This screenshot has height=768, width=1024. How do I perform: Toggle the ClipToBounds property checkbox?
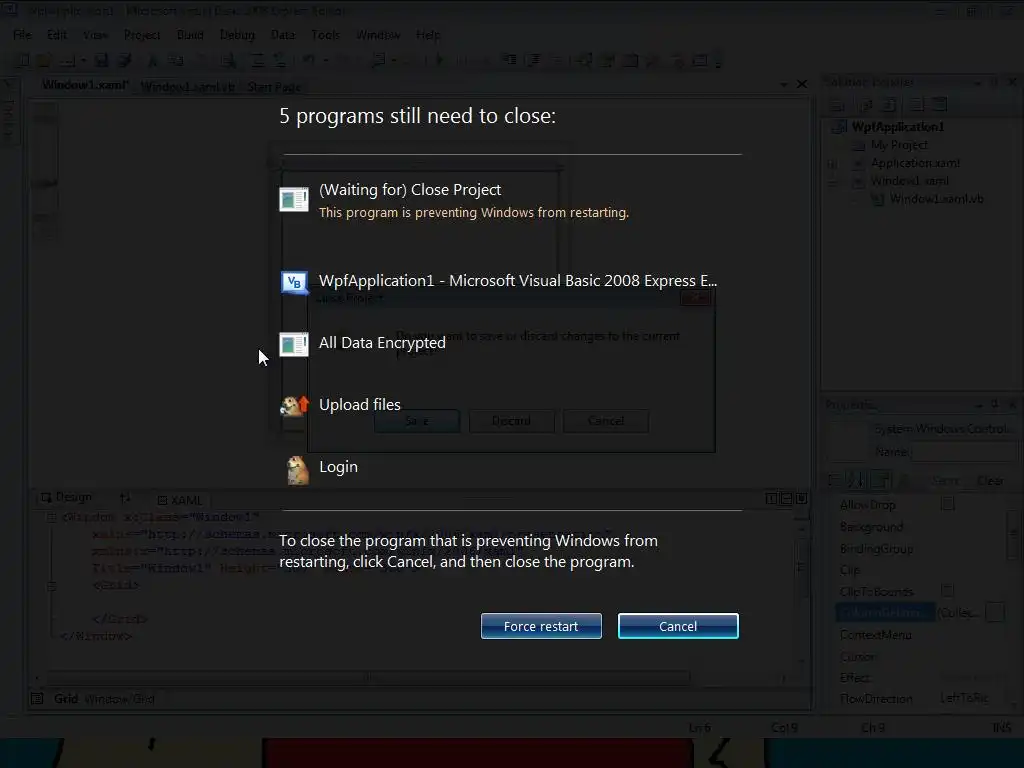(947, 590)
